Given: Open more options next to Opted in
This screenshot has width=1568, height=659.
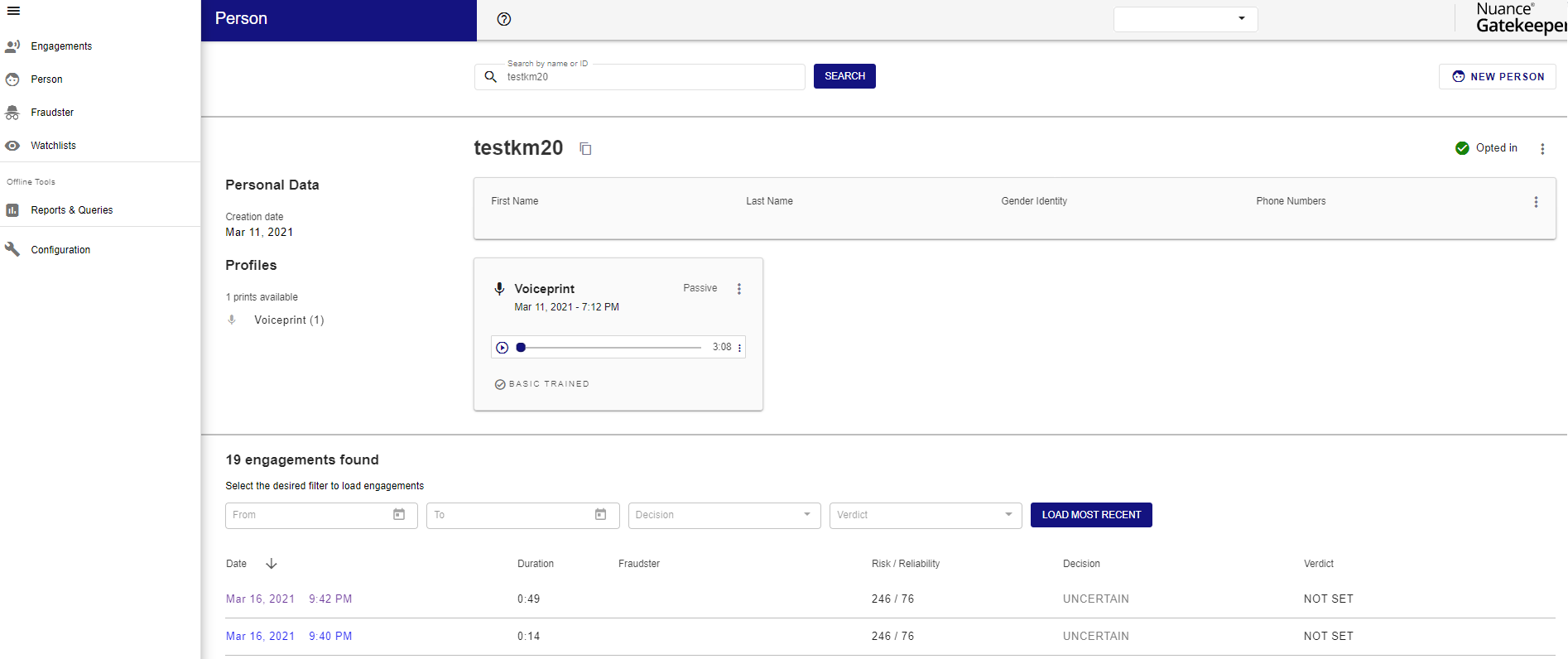Looking at the screenshot, I should tap(1542, 149).
